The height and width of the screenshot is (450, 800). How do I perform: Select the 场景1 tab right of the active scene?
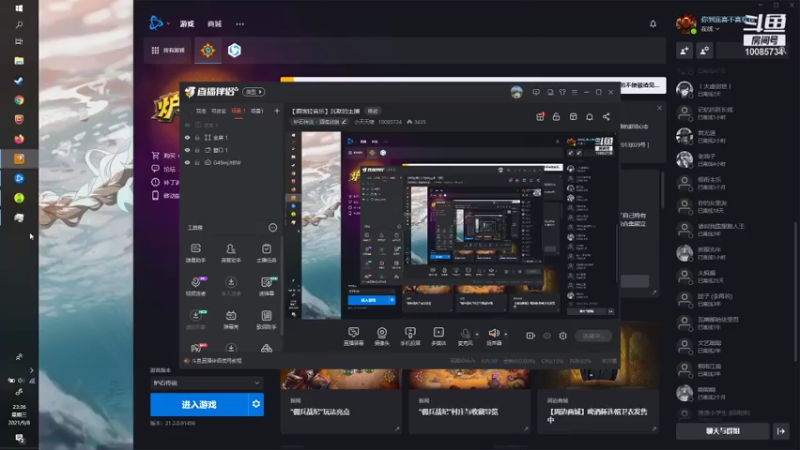coord(257,111)
